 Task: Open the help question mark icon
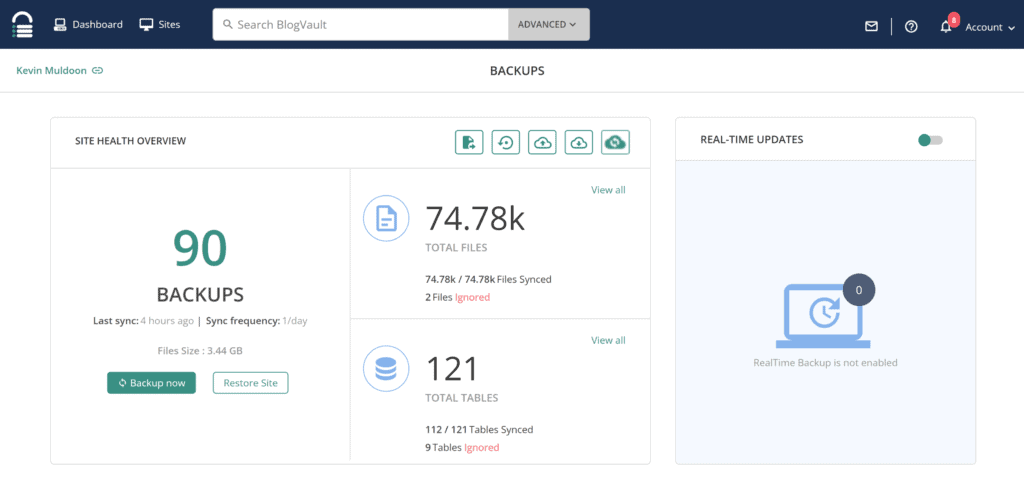tap(911, 26)
